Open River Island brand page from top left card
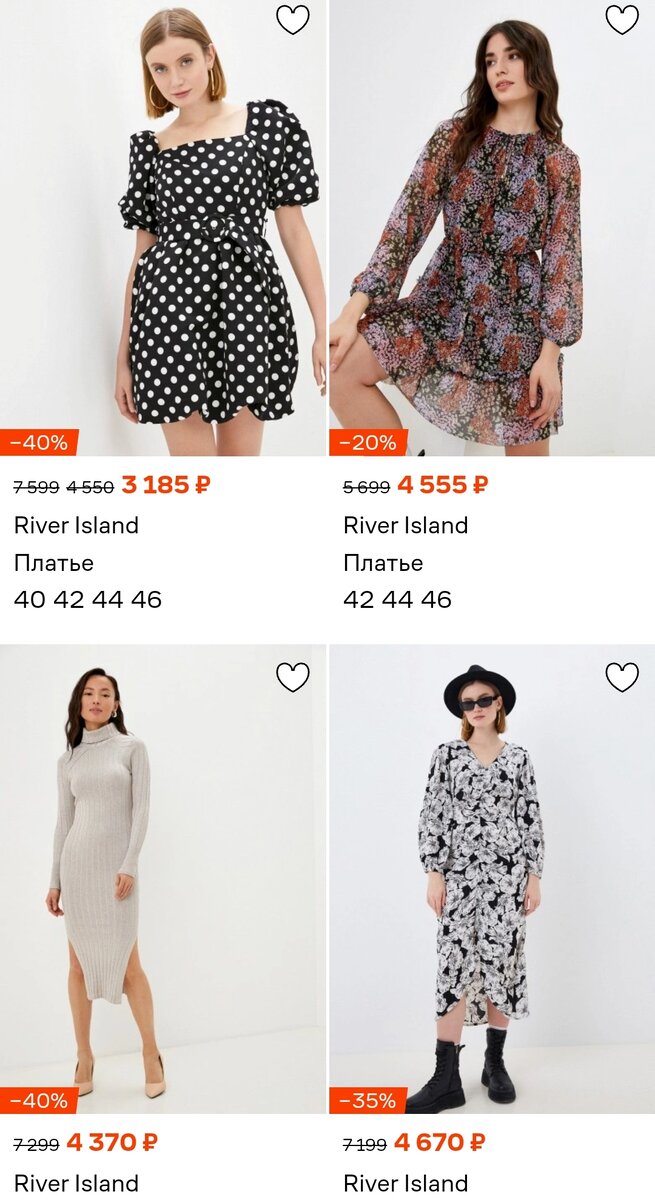Screen dimensions: 655x1200 point(76,524)
